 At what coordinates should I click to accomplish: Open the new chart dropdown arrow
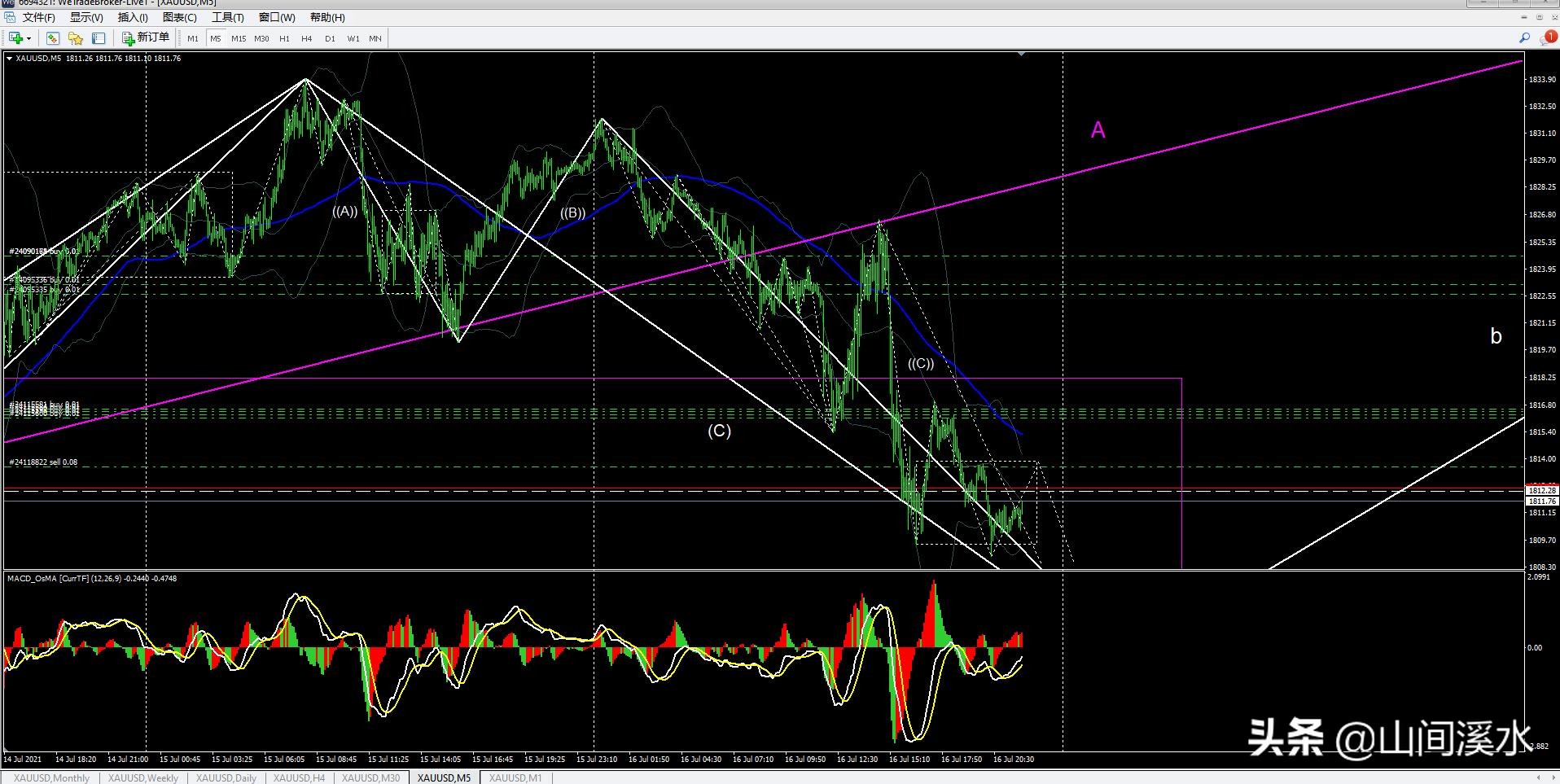click(x=29, y=38)
